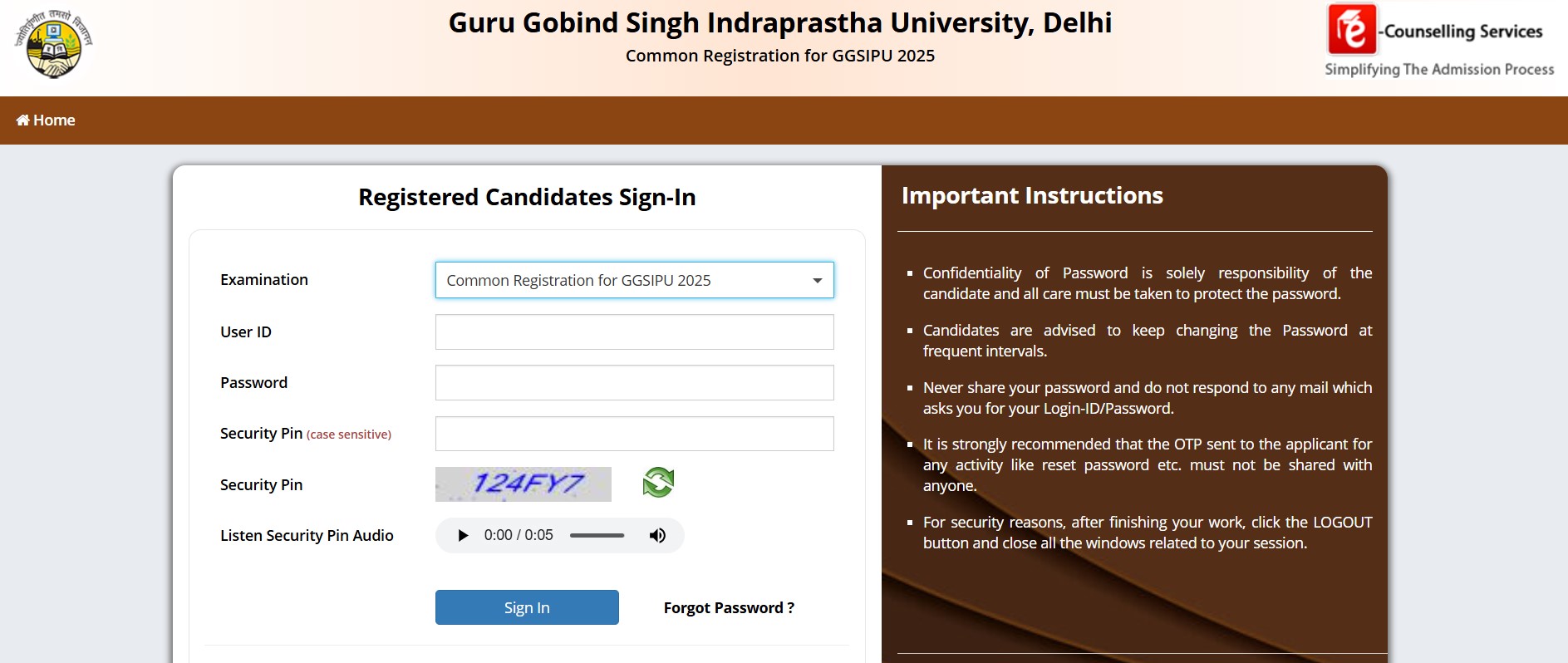Refresh the security pin captcha

(658, 483)
